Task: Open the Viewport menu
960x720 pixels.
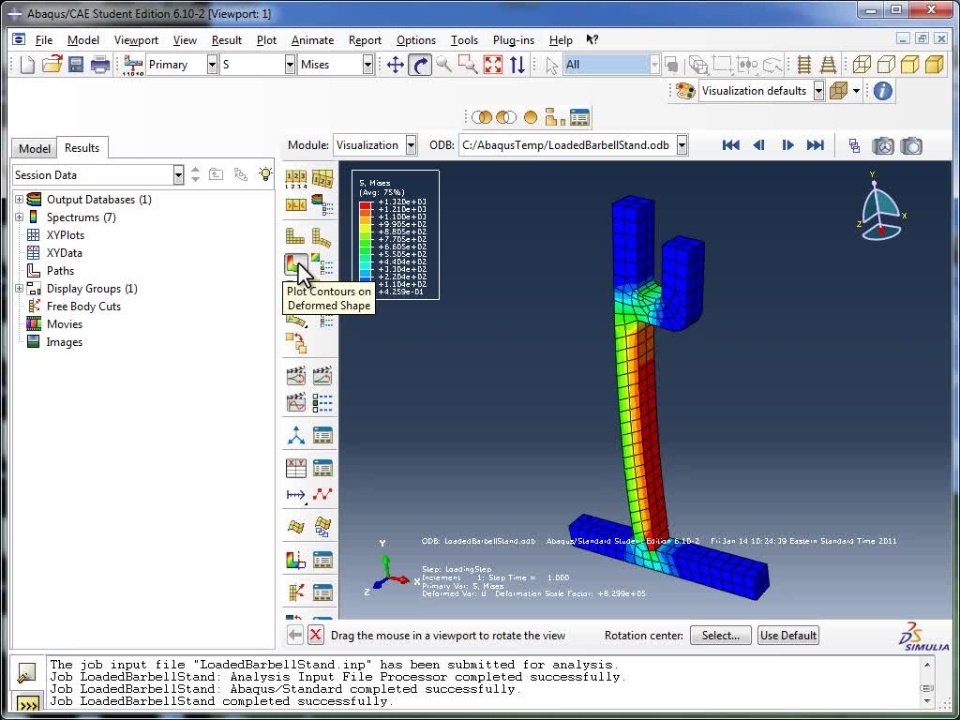Action: point(136,40)
